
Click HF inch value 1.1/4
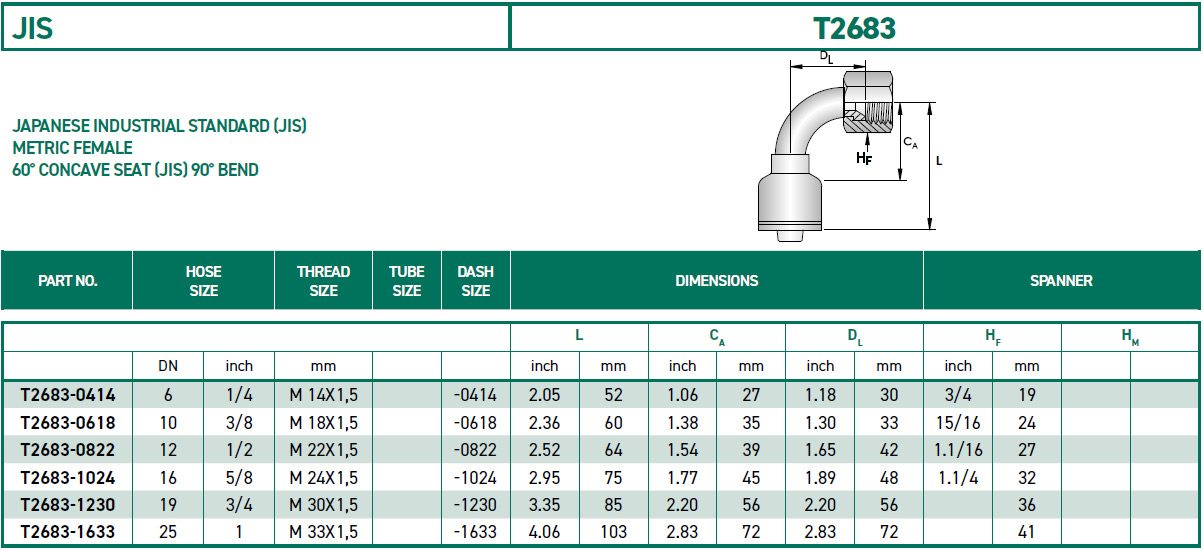pyautogui.click(x=958, y=477)
